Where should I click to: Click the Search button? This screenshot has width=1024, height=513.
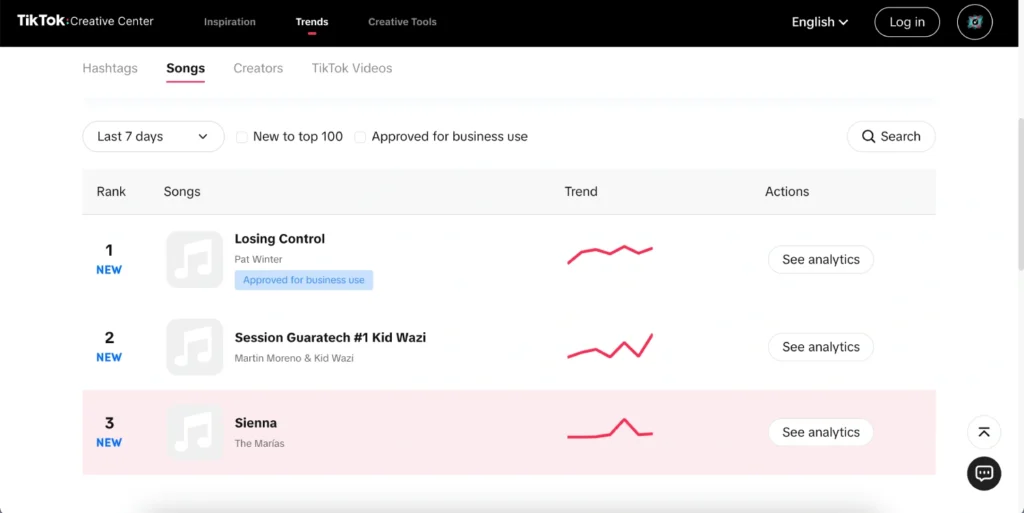pos(891,136)
